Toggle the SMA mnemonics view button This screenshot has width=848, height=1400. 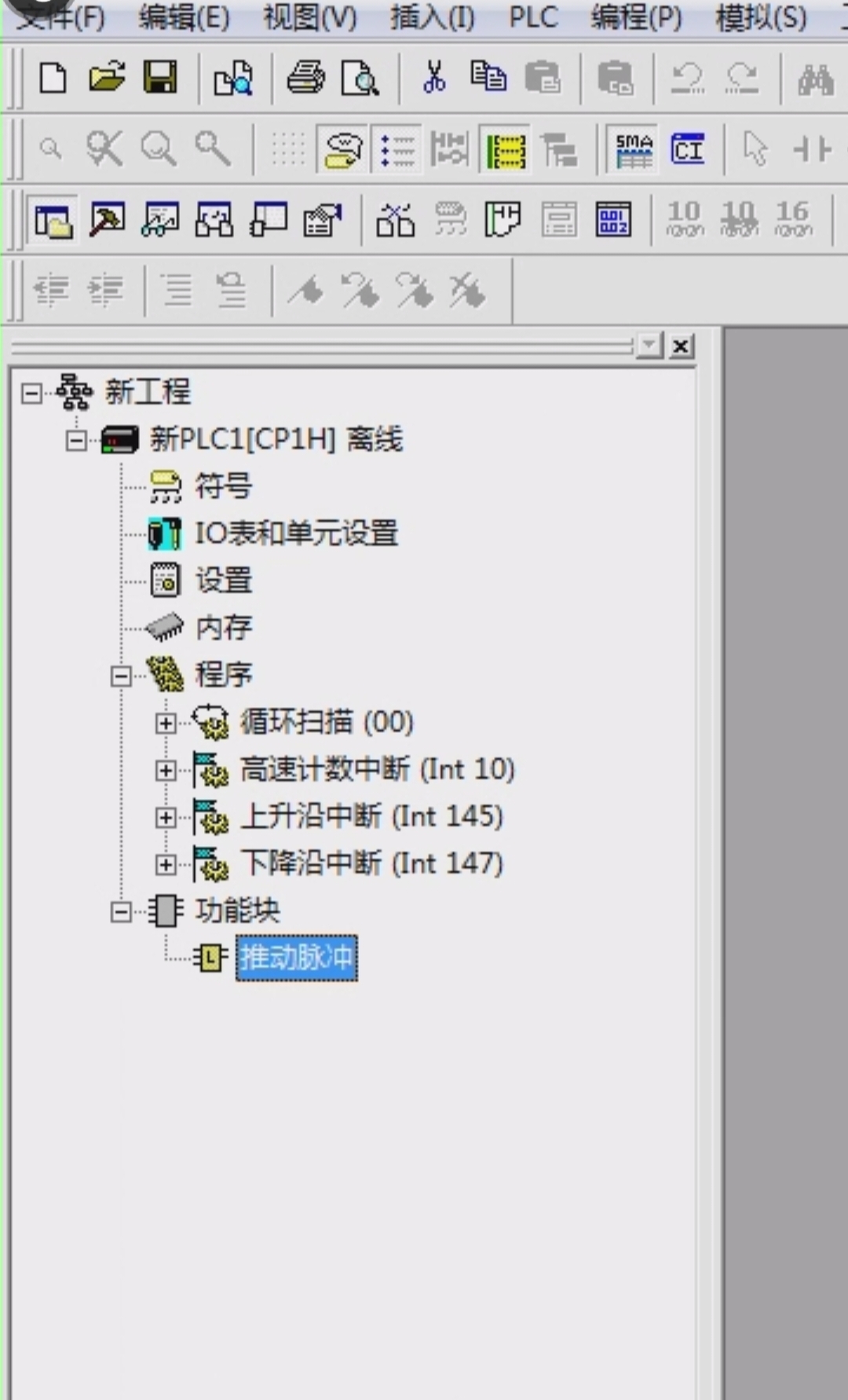click(634, 148)
